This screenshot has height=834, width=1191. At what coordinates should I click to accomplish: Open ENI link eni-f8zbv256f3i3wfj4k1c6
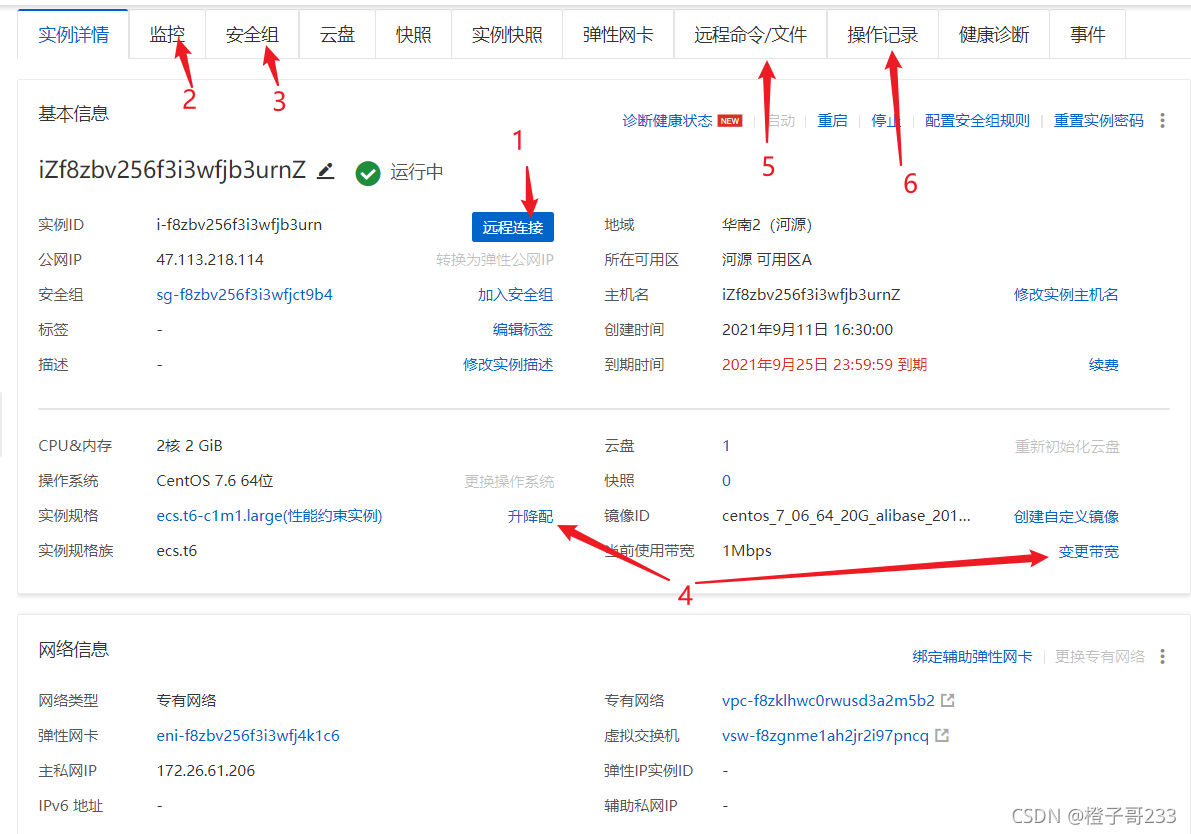[x=248, y=735]
